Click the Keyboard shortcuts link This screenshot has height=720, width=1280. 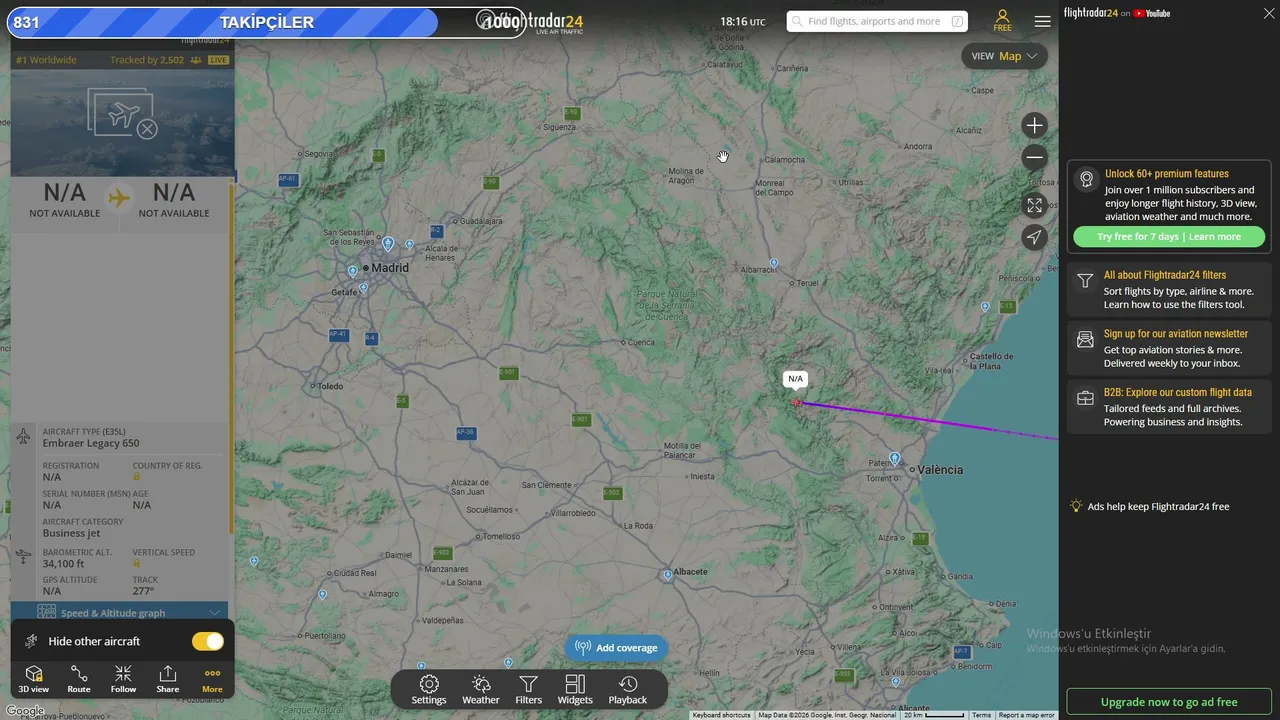(721, 715)
